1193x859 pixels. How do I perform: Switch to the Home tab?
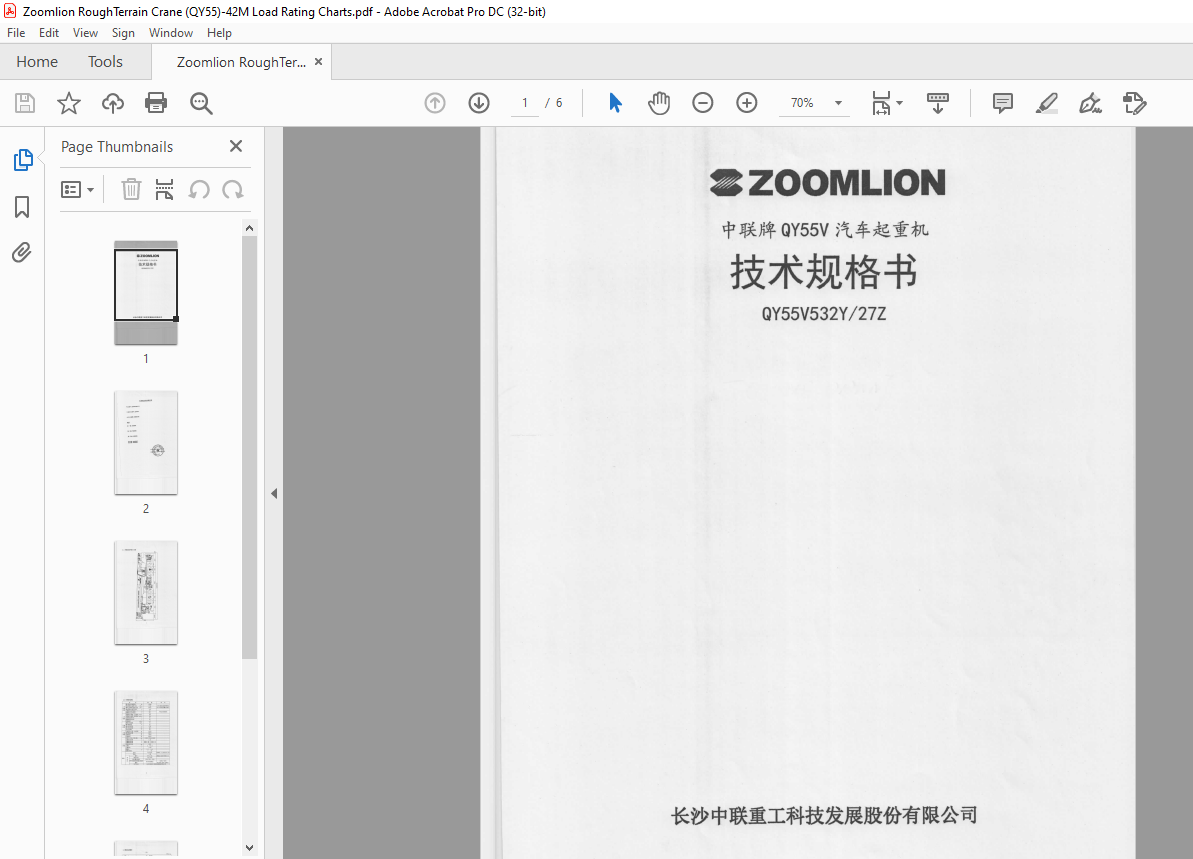point(37,62)
